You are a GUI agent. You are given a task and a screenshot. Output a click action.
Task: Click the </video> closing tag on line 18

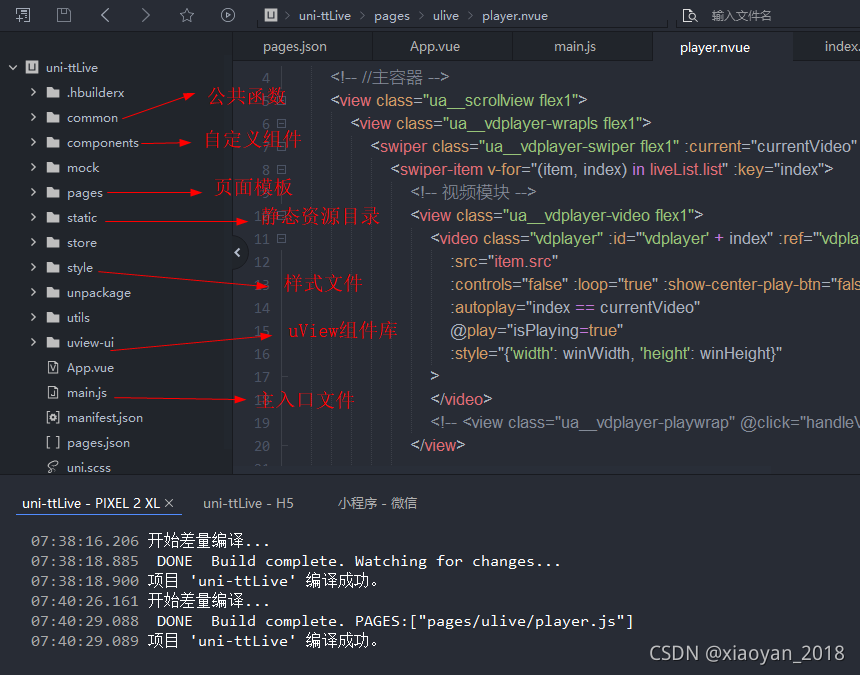pyautogui.click(x=461, y=399)
